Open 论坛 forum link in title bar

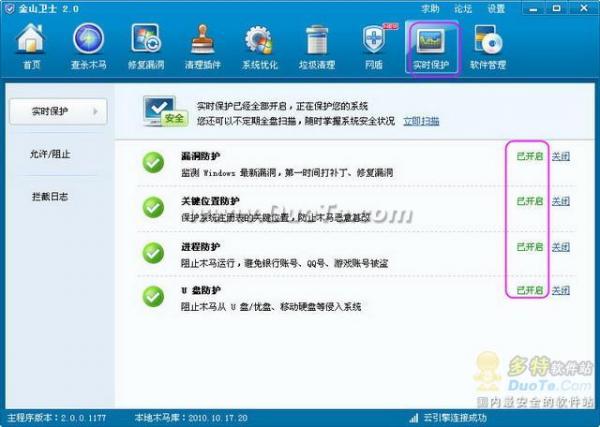(463, 9)
